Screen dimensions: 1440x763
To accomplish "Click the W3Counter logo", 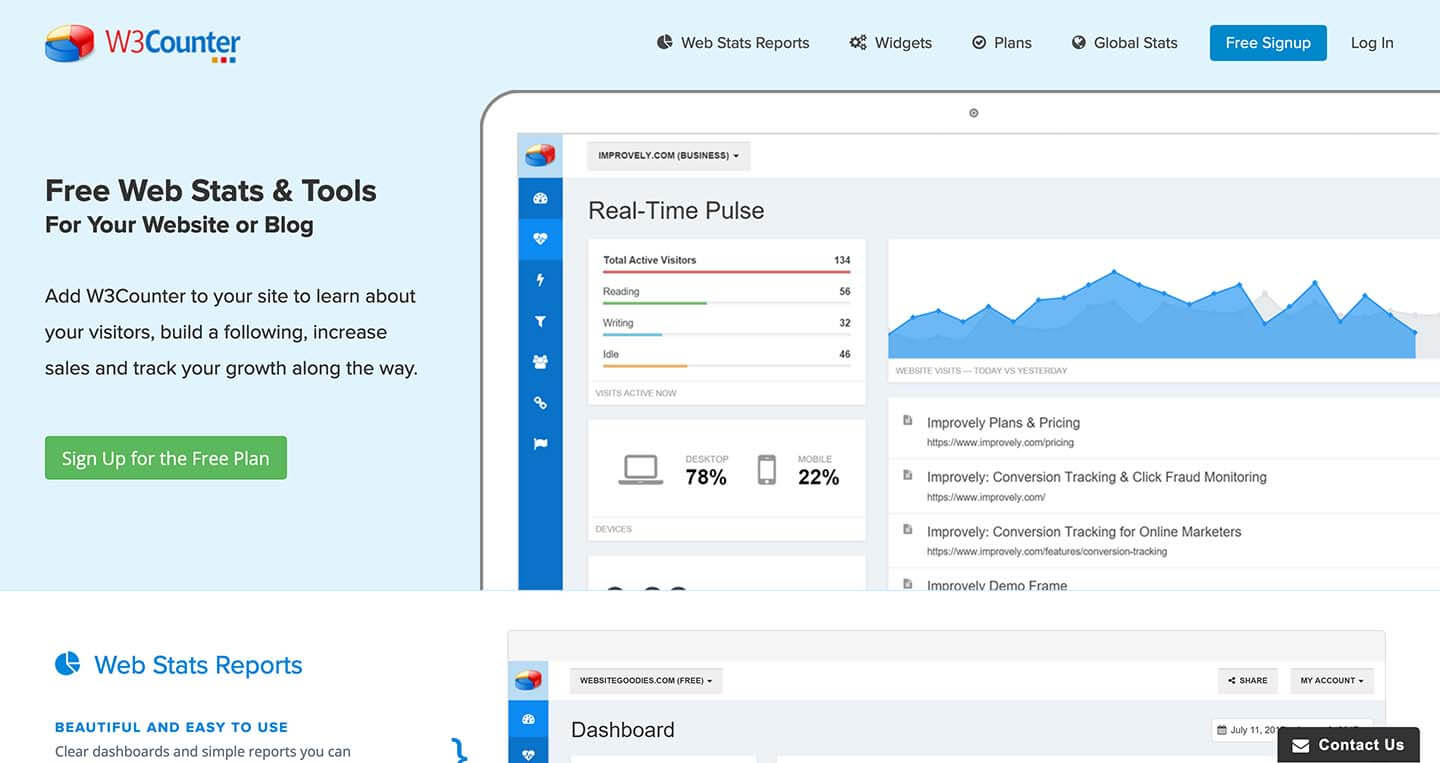I will point(143,44).
